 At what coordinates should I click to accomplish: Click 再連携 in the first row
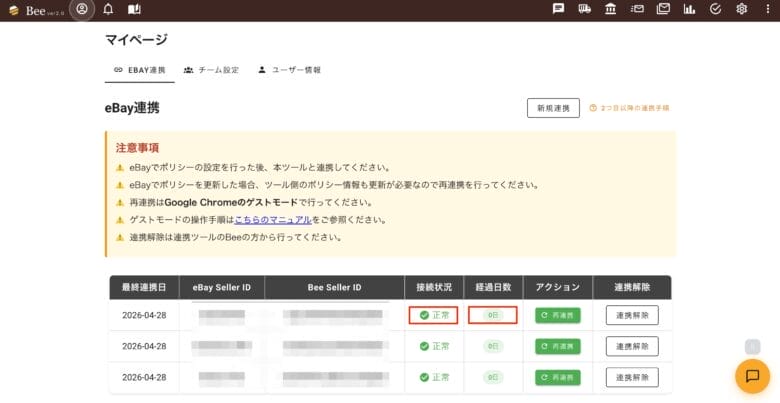(558, 315)
